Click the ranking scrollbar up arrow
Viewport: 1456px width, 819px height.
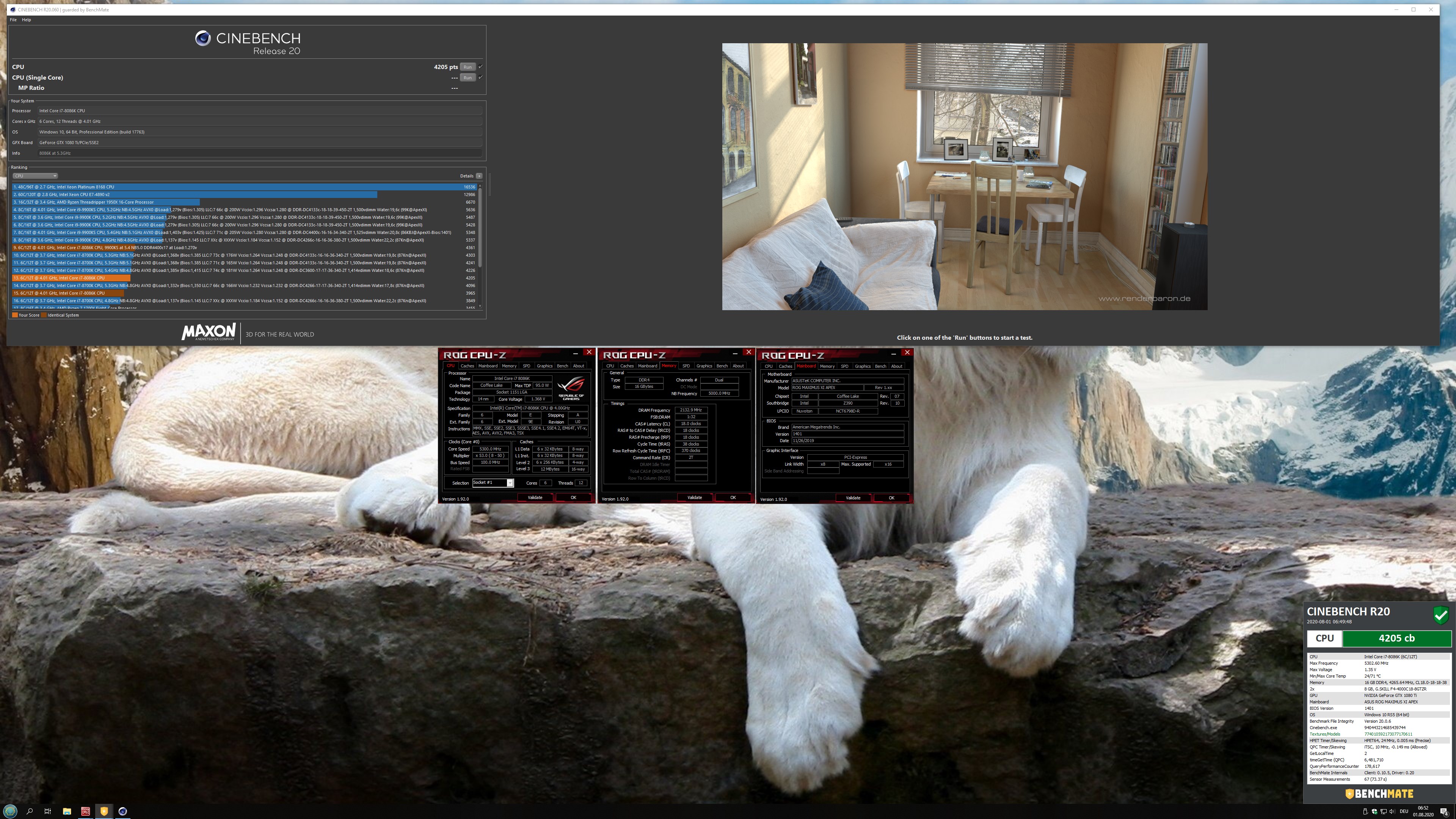(x=480, y=185)
